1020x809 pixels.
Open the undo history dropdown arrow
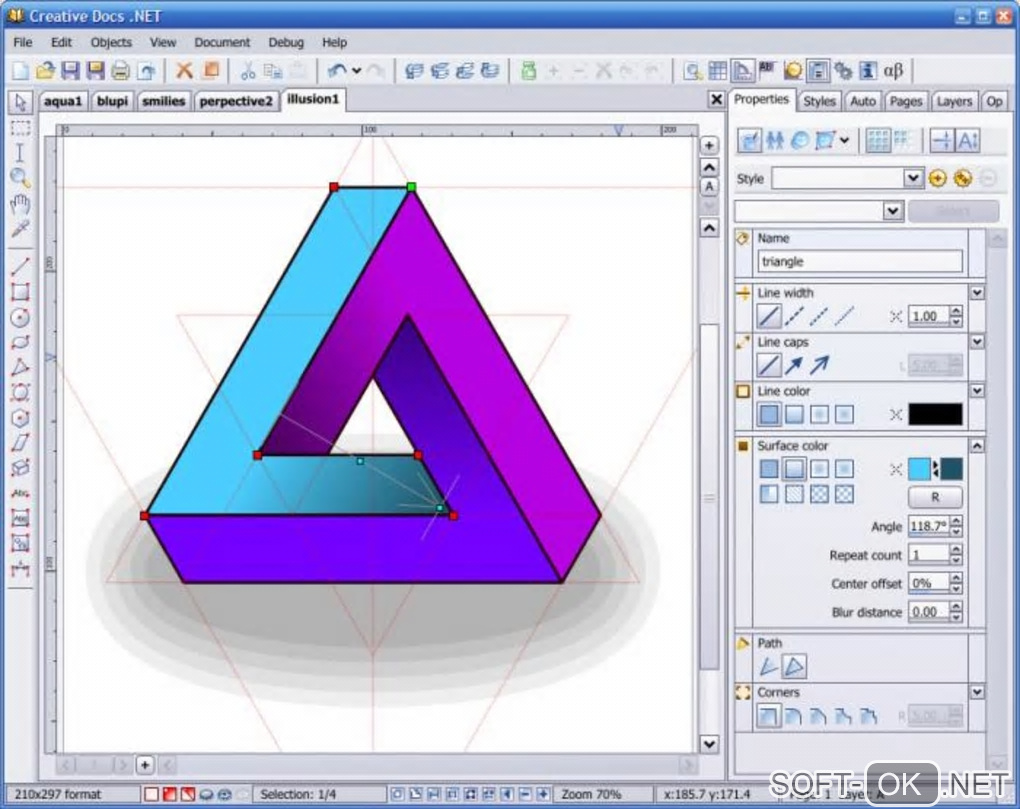tap(356, 70)
